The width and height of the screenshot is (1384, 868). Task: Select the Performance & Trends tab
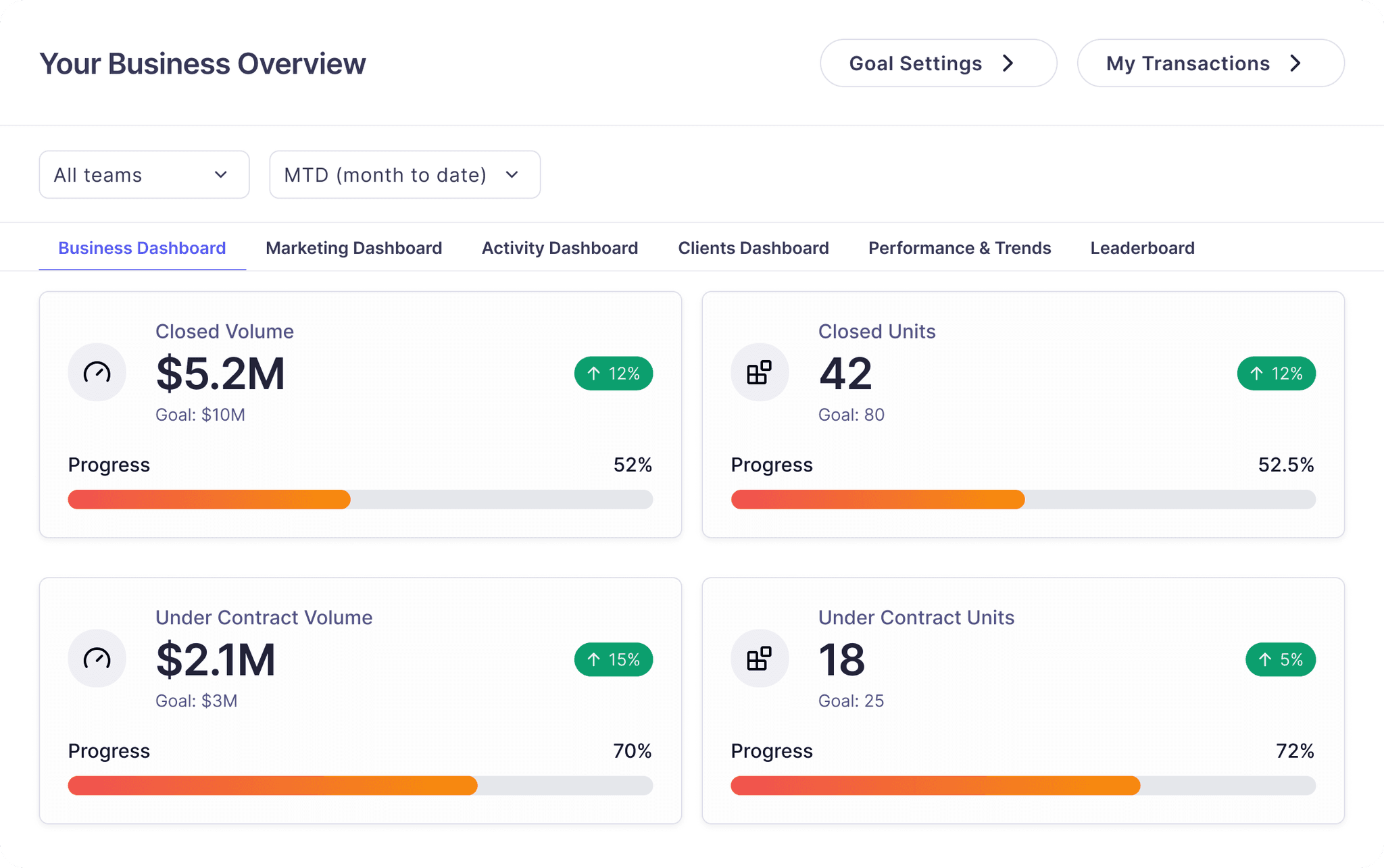click(959, 248)
